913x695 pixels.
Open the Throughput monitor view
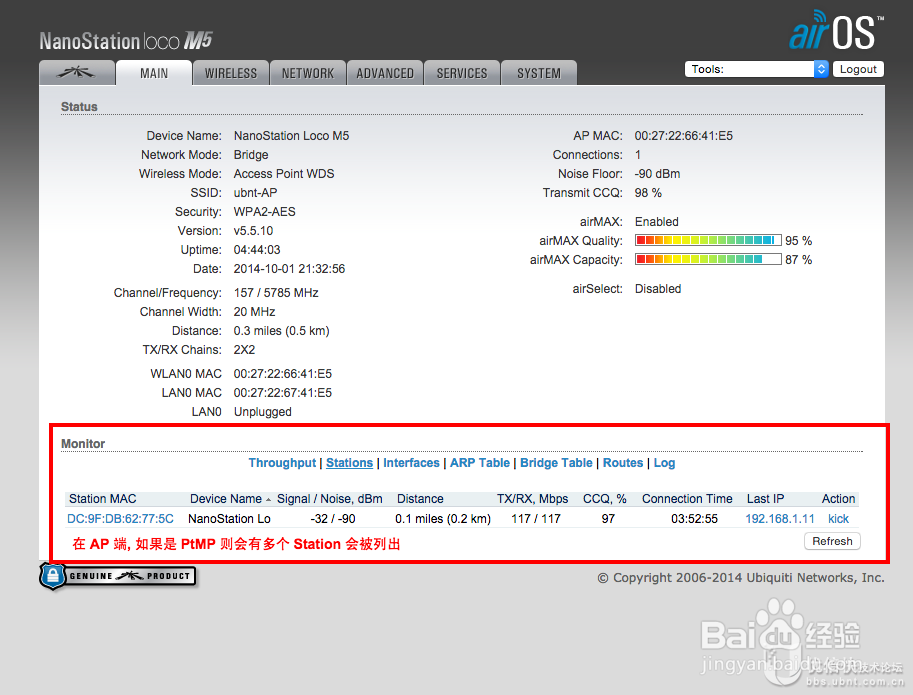click(282, 462)
